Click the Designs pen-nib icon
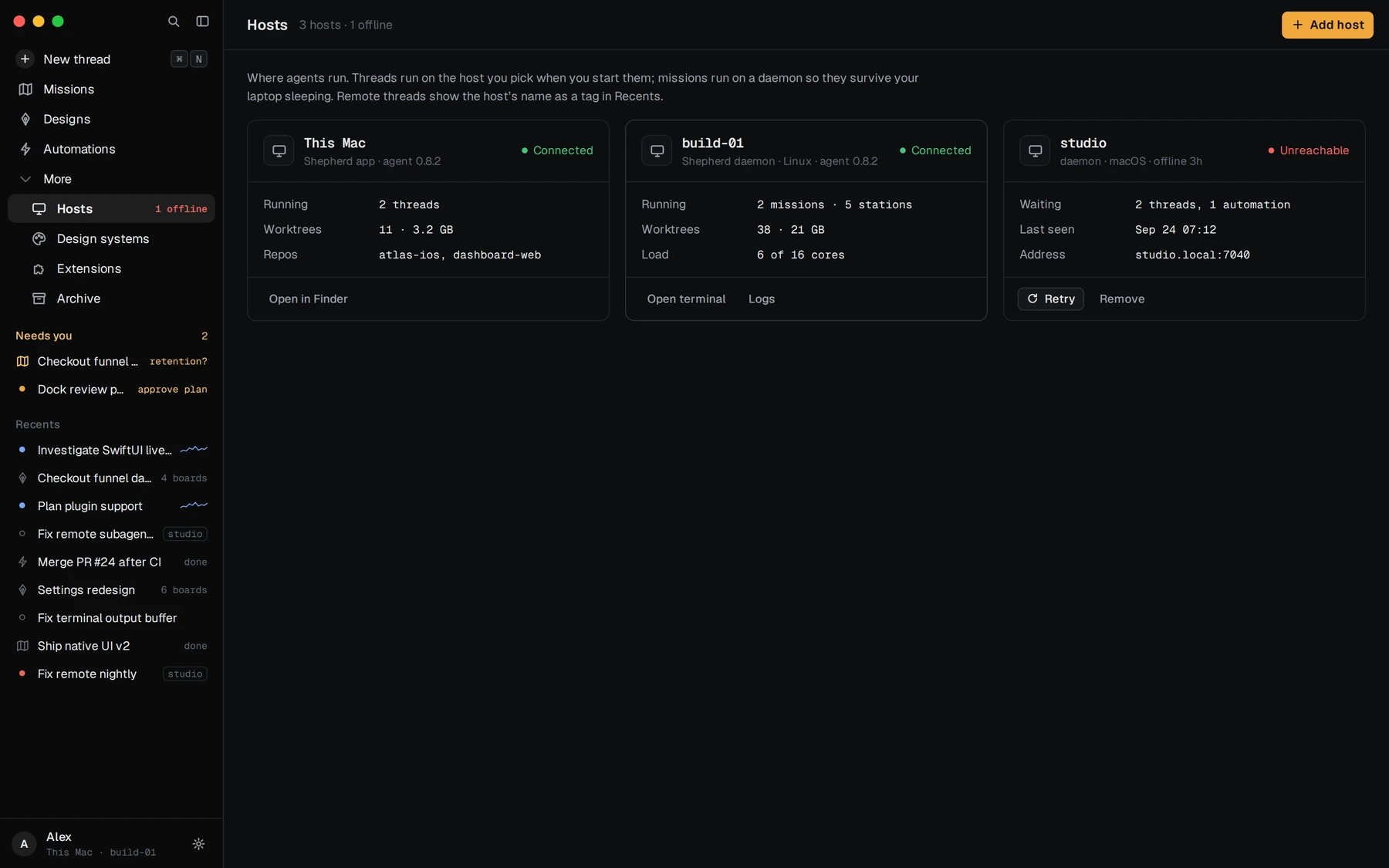Image resolution: width=1389 pixels, height=868 pixels. click(25, 119)
